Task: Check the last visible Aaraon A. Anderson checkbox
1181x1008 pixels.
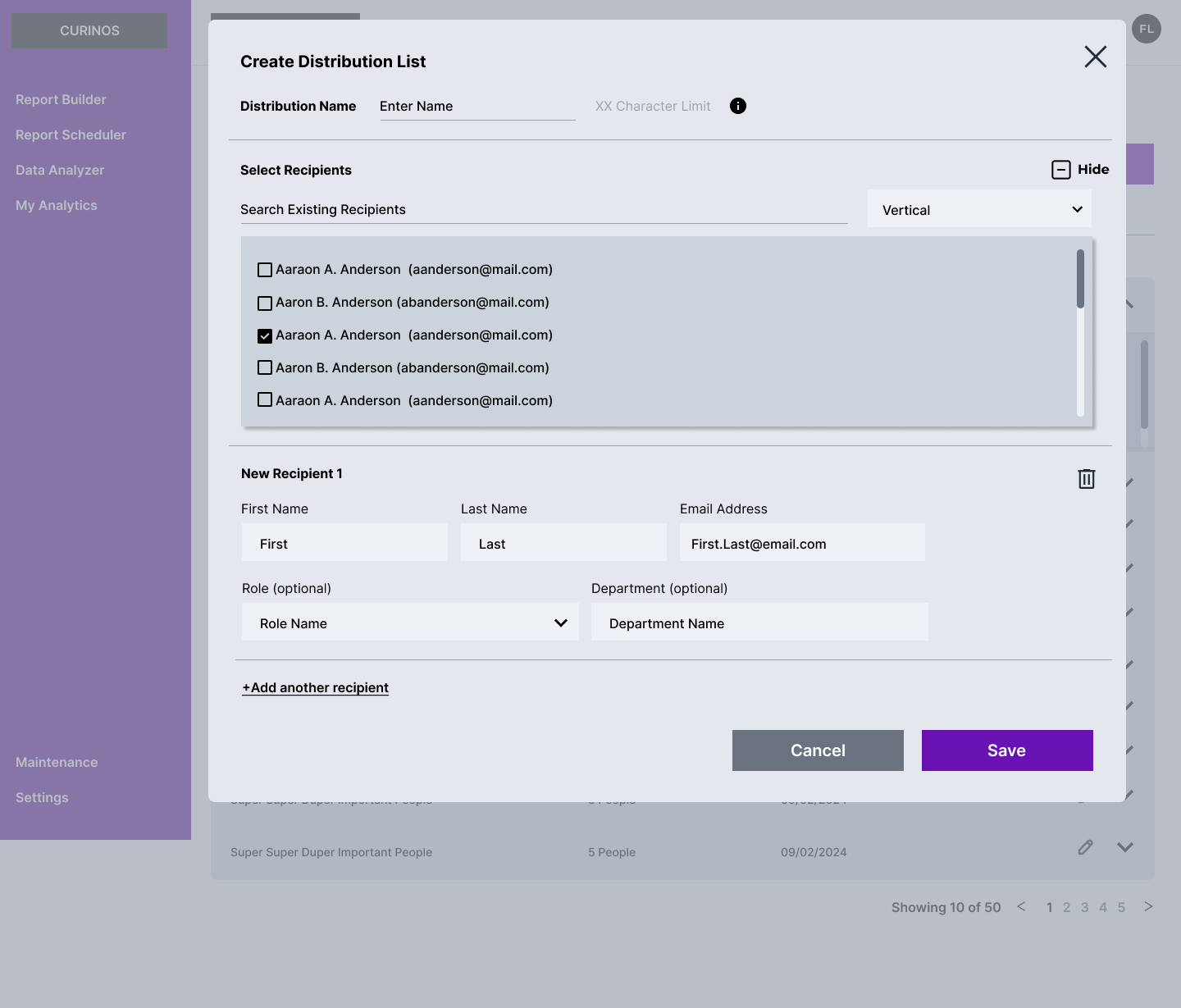Action: point(265,400)
